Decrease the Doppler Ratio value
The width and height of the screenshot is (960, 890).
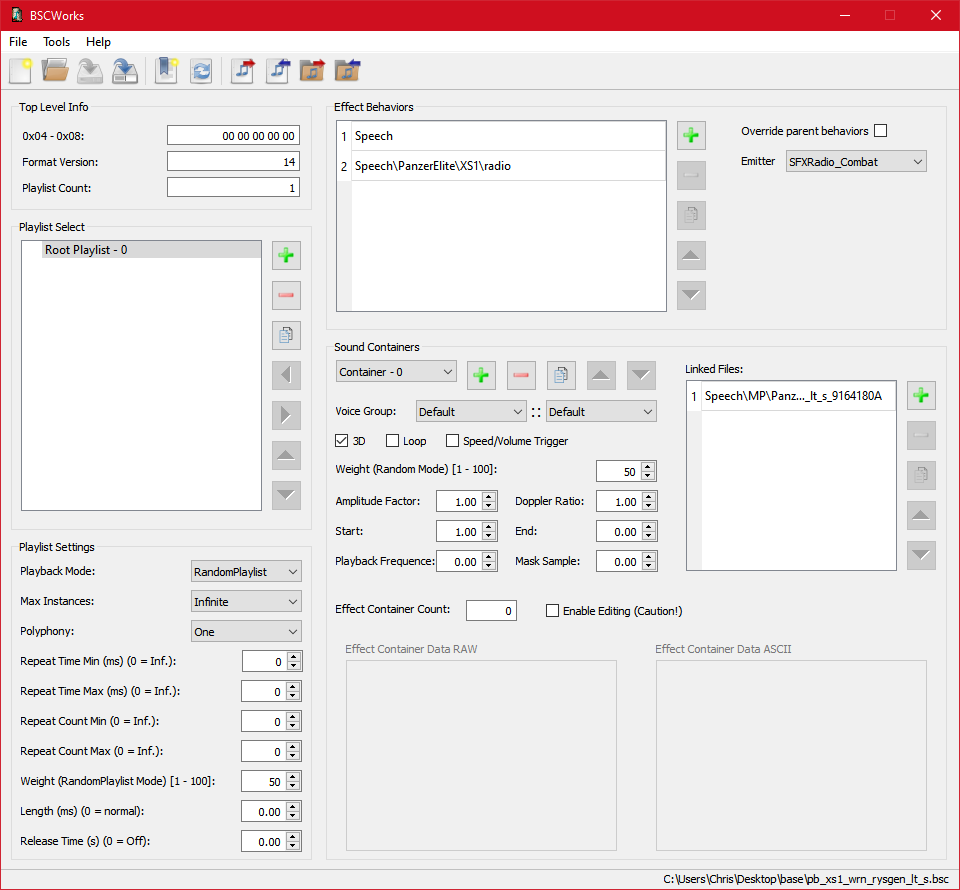[x=648, y=506]
